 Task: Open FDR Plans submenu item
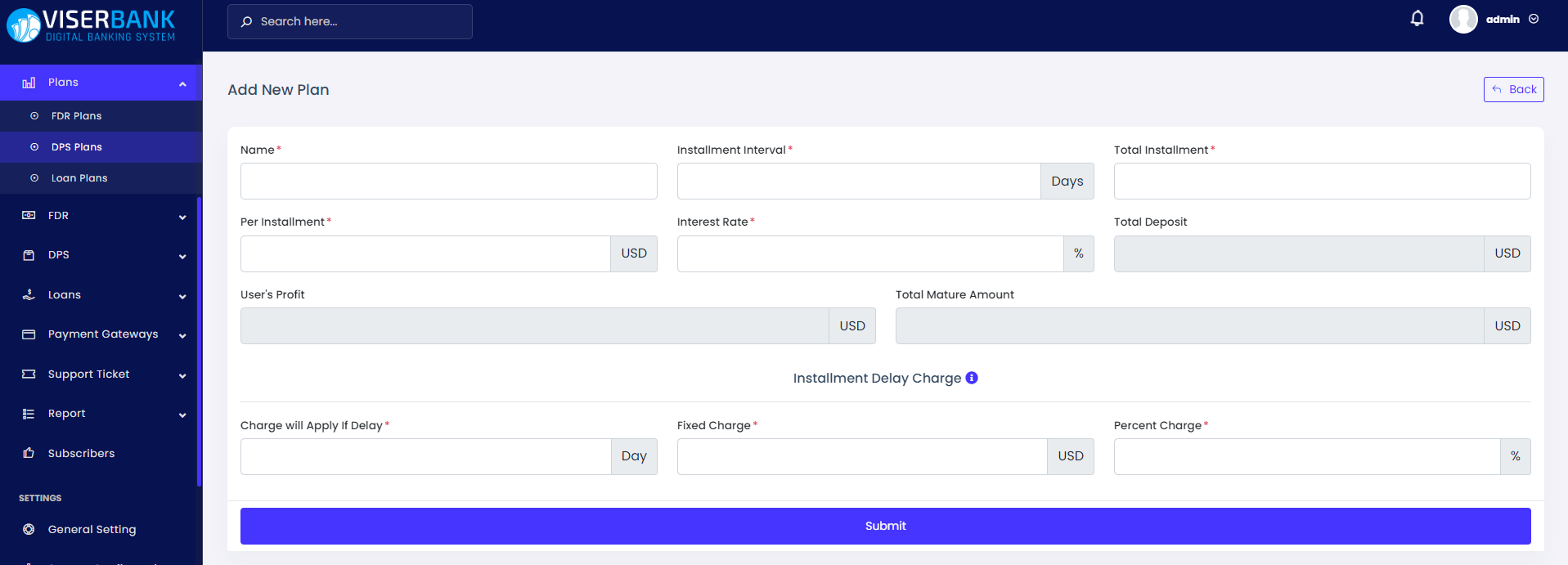coord(76,116)
